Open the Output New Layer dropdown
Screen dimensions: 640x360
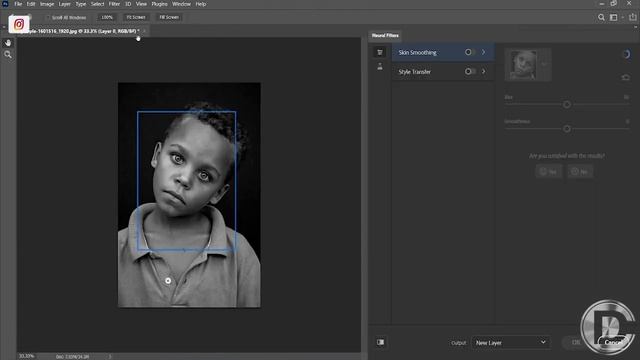511,342
